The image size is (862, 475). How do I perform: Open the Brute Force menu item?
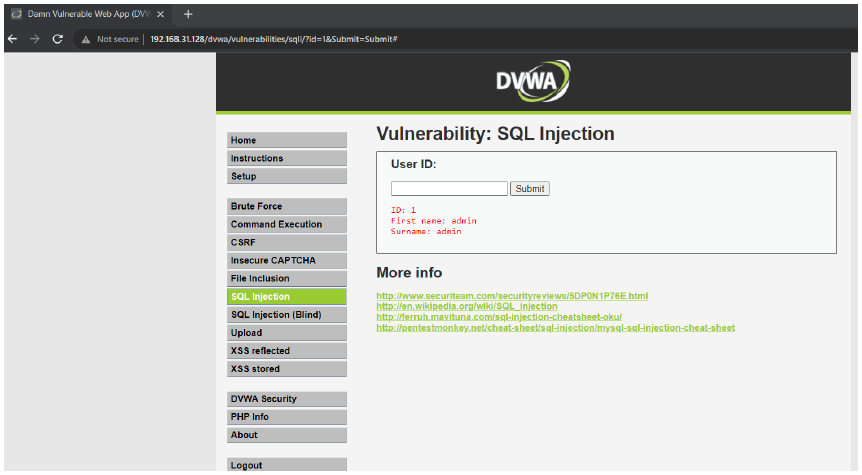286,206
